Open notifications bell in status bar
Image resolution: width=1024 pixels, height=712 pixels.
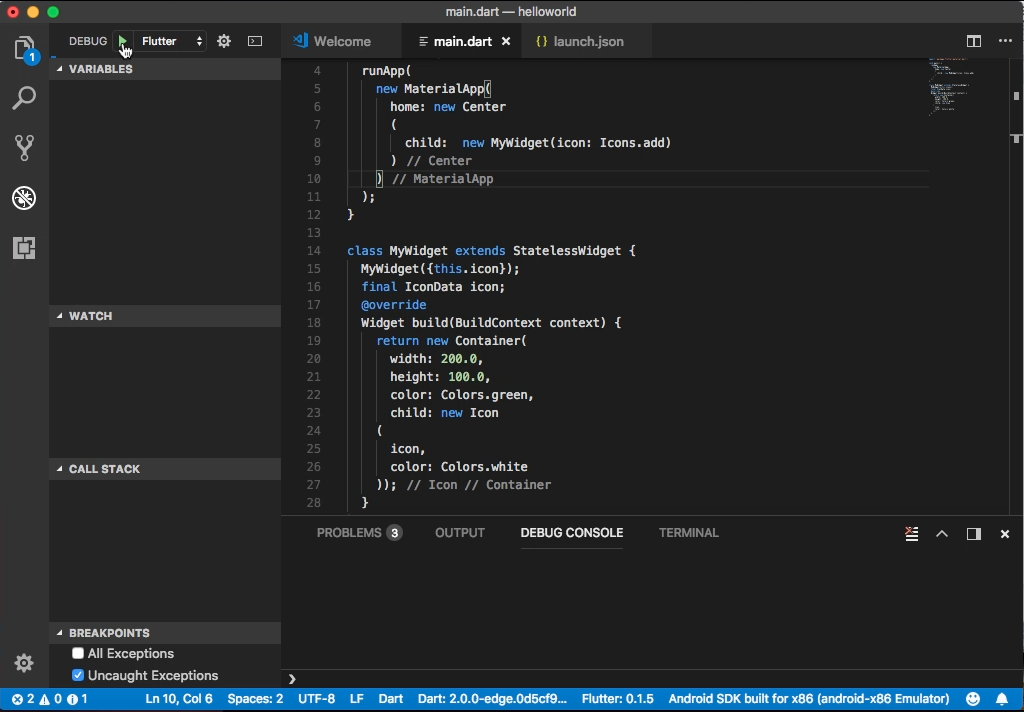pyautogui.click(x=1002, y=699)
